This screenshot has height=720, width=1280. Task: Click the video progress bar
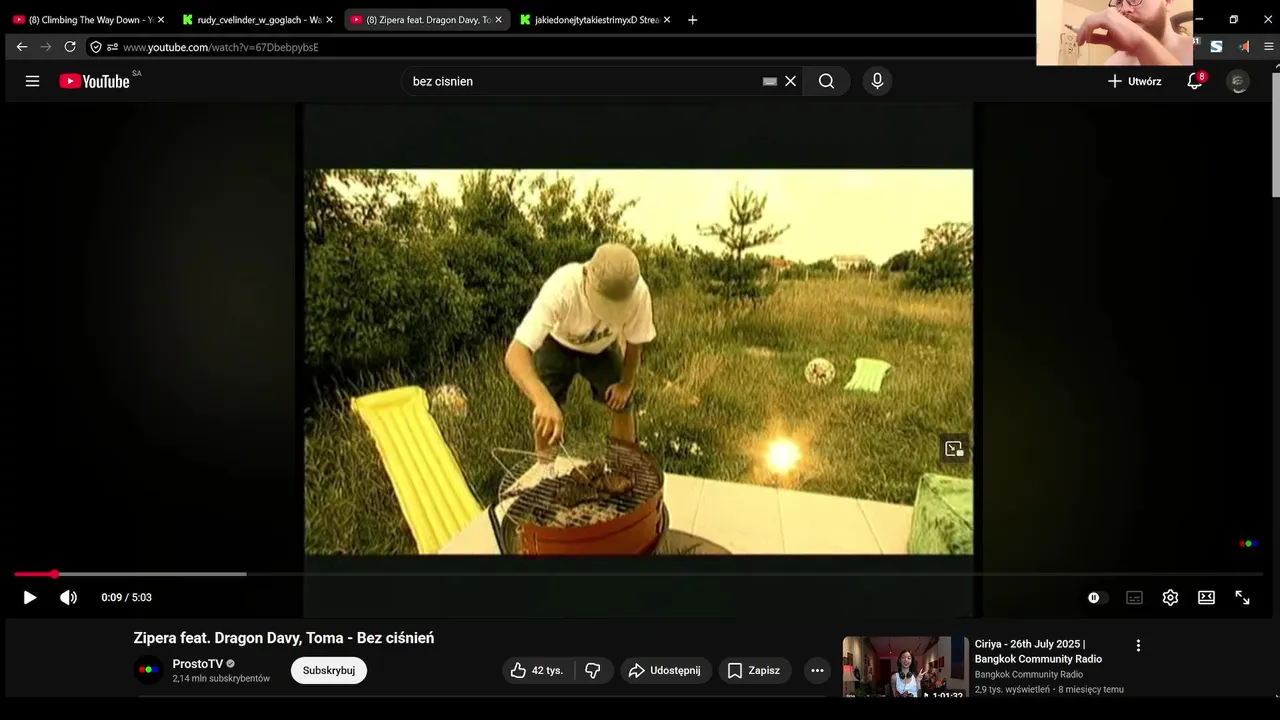click(x=640, y=574)
